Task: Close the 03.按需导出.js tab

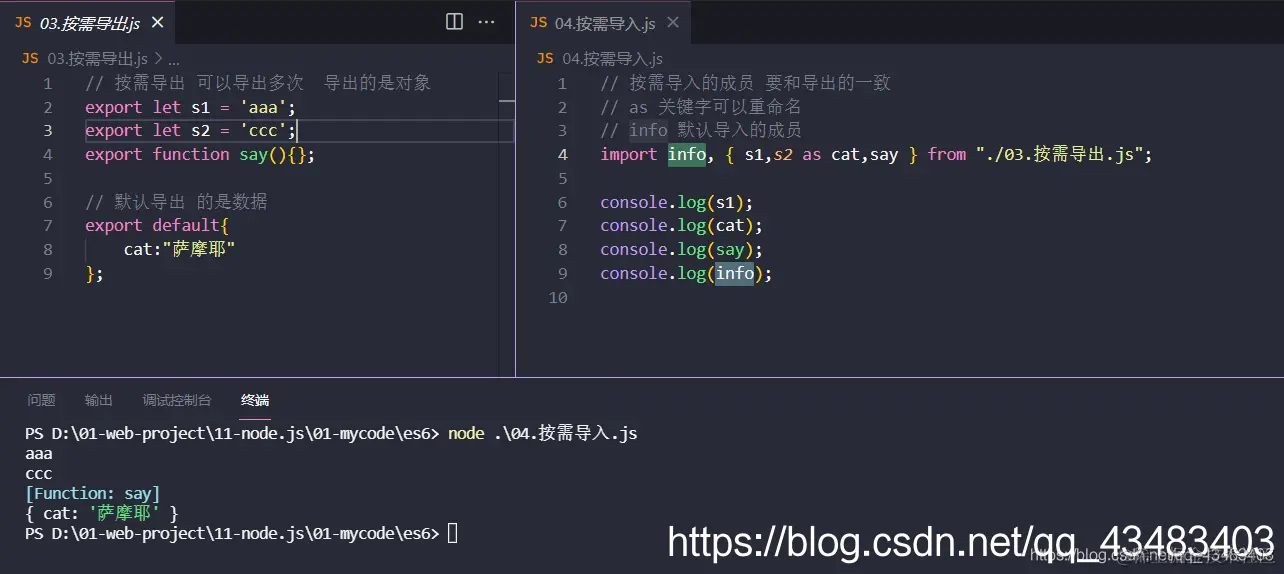Action: 158,22
